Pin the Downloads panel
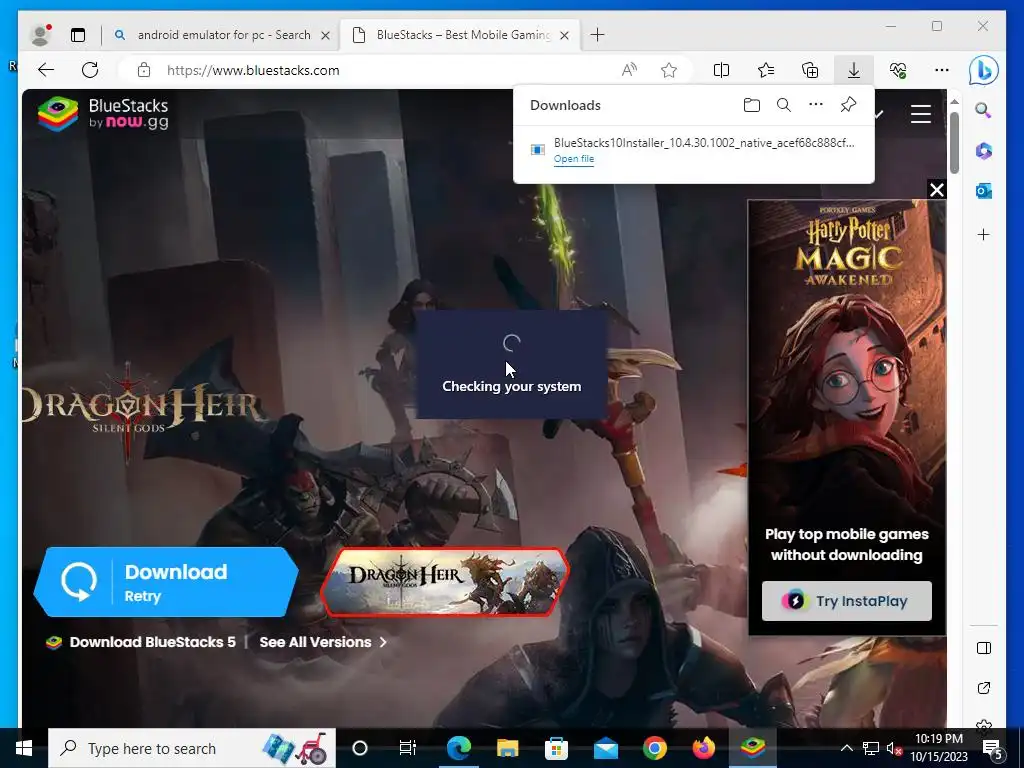1024x768 pixels. [x=848, y=104]
